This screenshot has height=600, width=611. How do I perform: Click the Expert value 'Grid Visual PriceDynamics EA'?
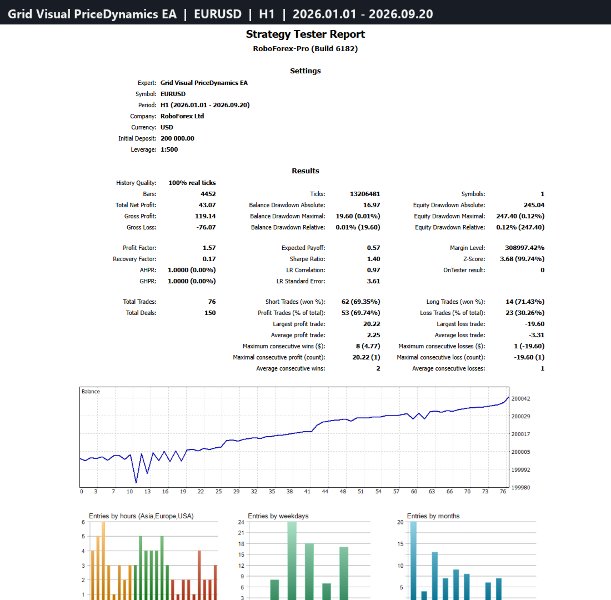[x=204, y=83]
